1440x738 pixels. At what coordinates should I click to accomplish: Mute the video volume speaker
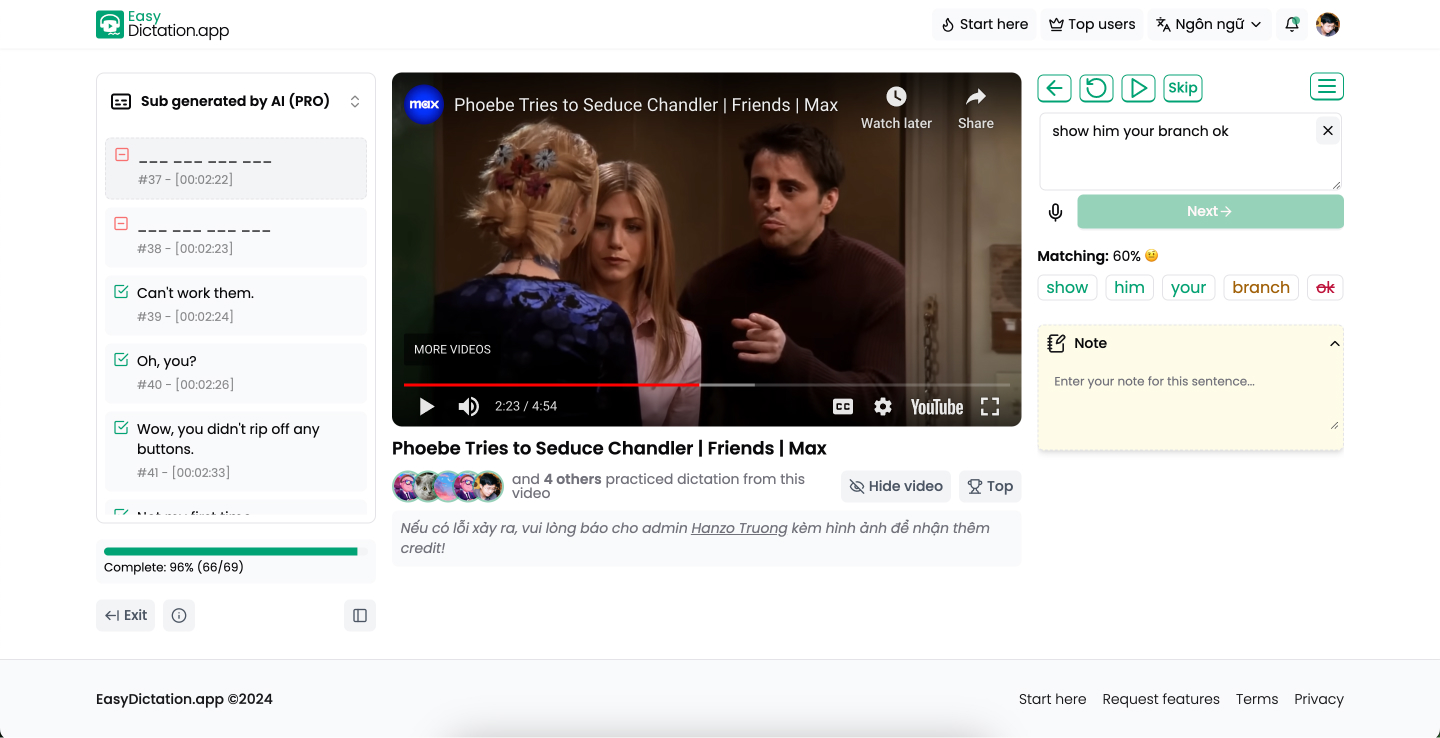[x=468, y=407]
